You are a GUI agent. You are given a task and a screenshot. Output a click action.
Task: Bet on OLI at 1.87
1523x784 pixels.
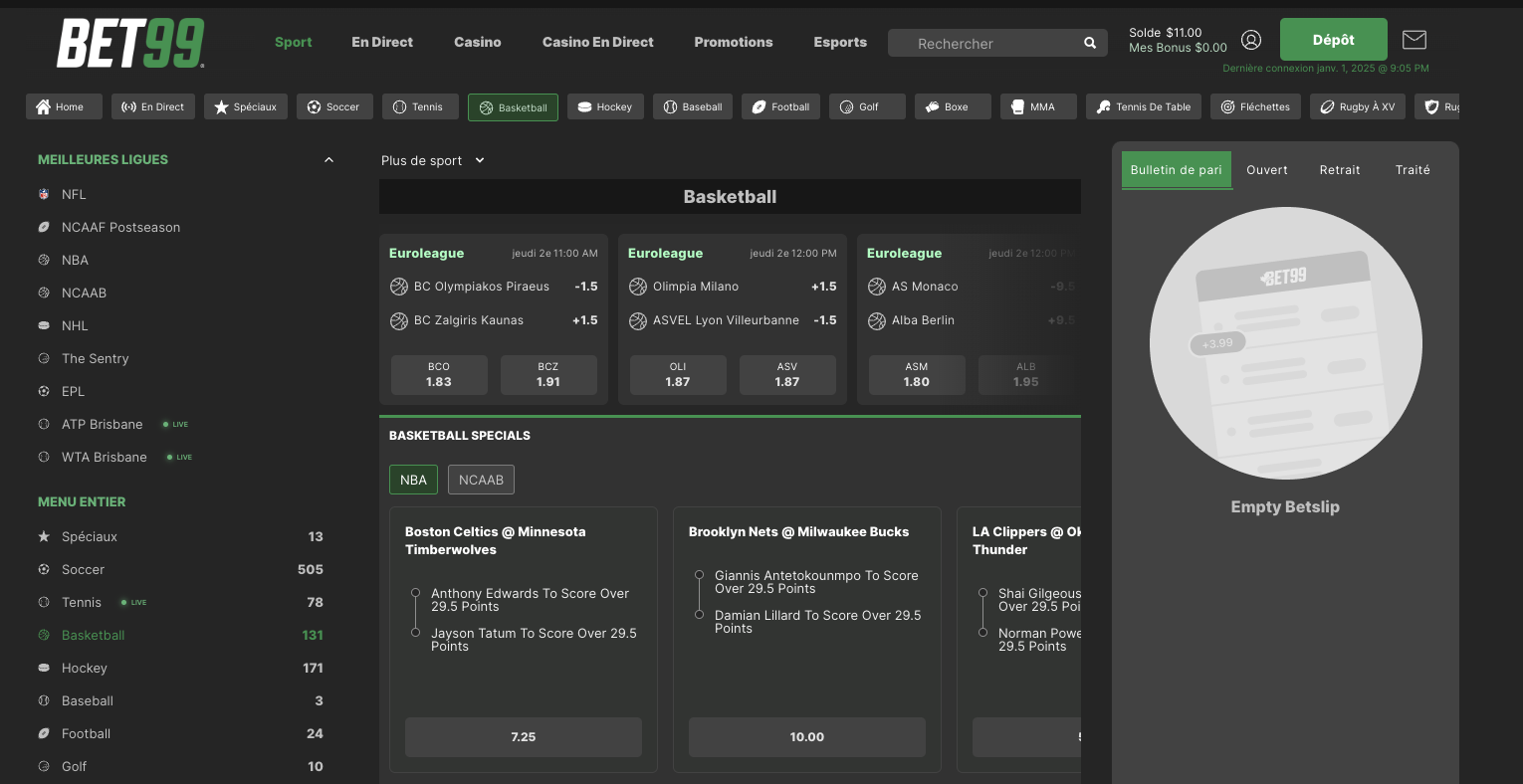(x=678, y=375)
